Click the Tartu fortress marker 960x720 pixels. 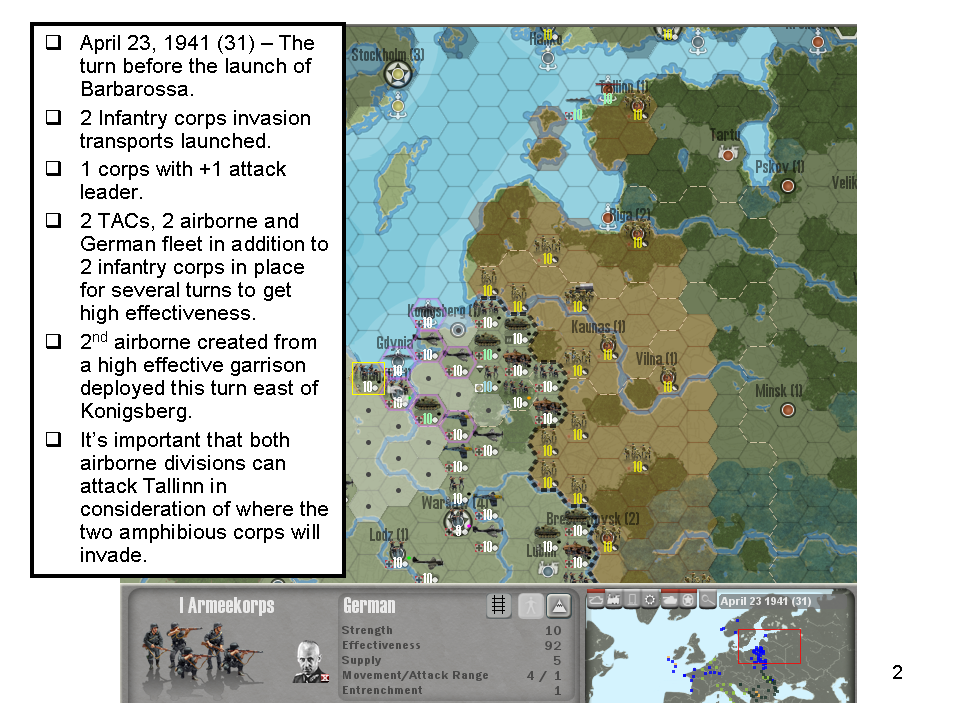[728, 154]
